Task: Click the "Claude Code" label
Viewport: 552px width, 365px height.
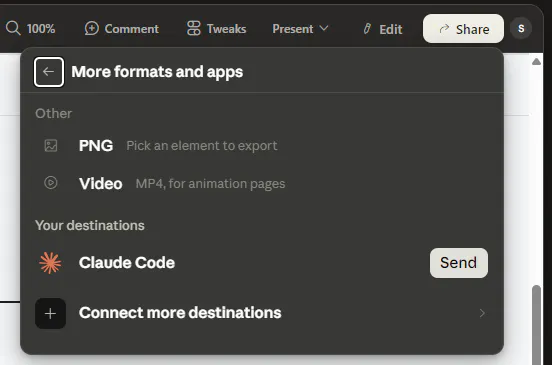Action: pyautogui.click(x=127, y=263)
